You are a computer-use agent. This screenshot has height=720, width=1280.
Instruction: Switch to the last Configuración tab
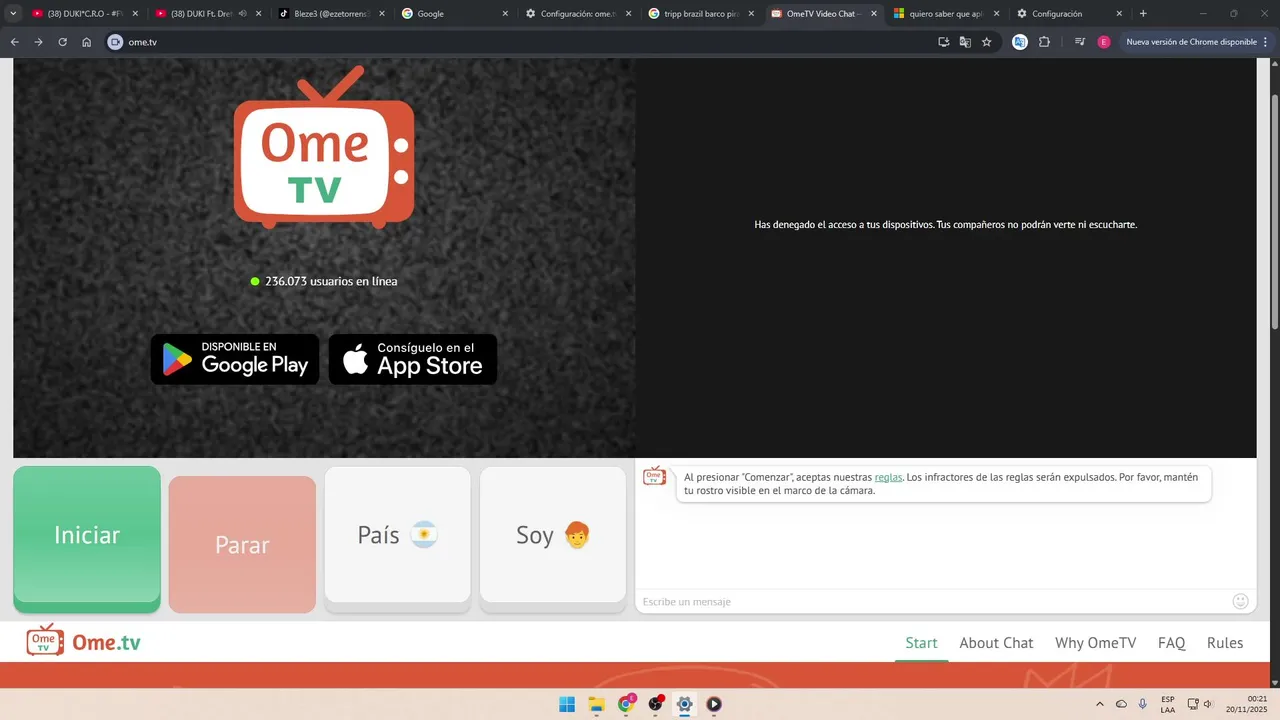1069,14
